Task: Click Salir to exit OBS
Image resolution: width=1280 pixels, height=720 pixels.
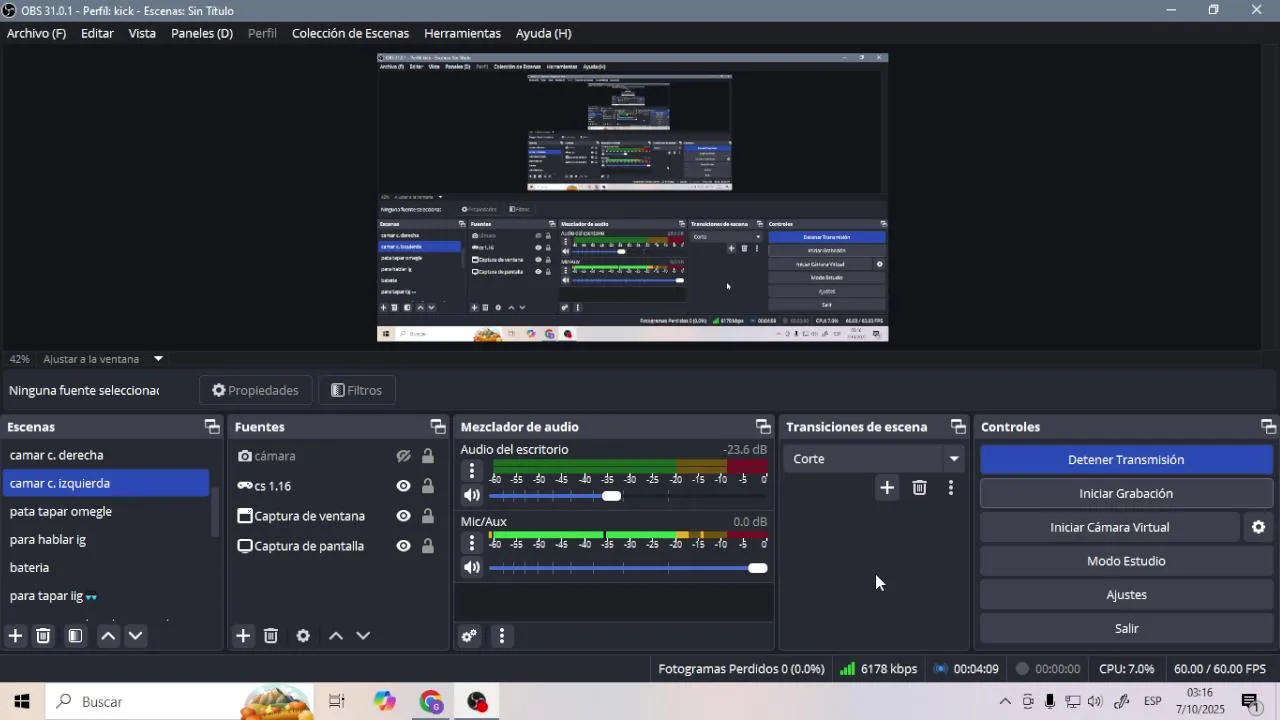Action: pyautogui.click(x=1126, y=628)
